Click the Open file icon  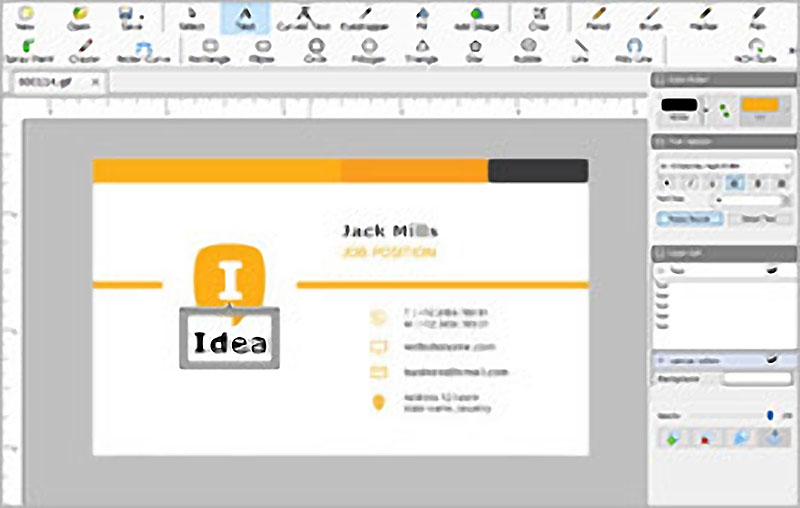click(78, 18)
